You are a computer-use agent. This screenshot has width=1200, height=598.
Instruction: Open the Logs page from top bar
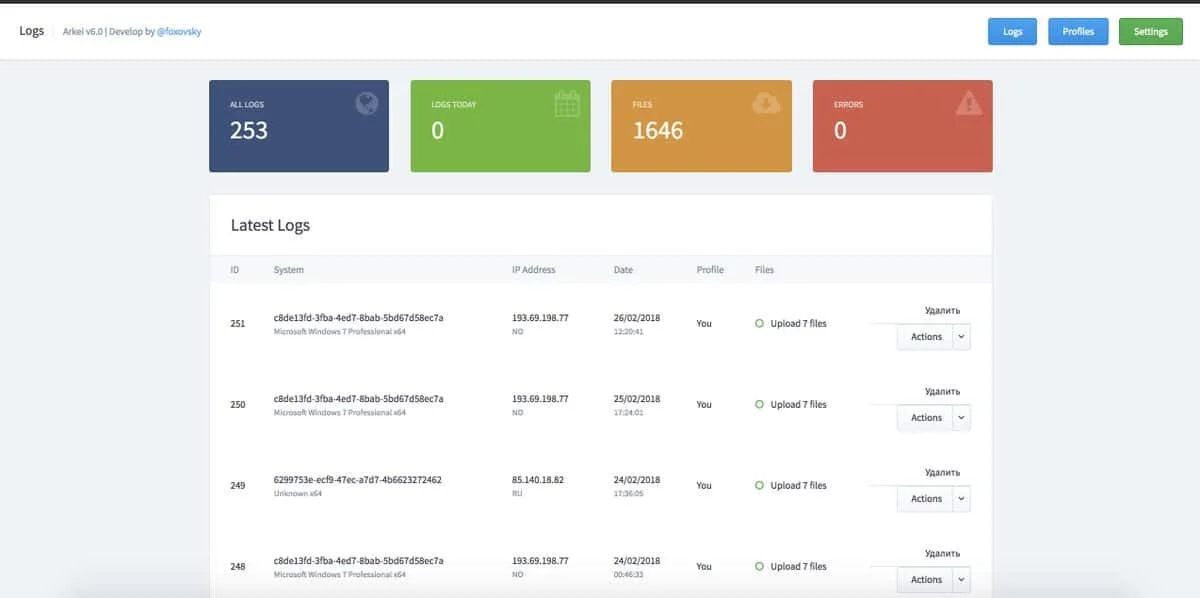click(1013, 31)
